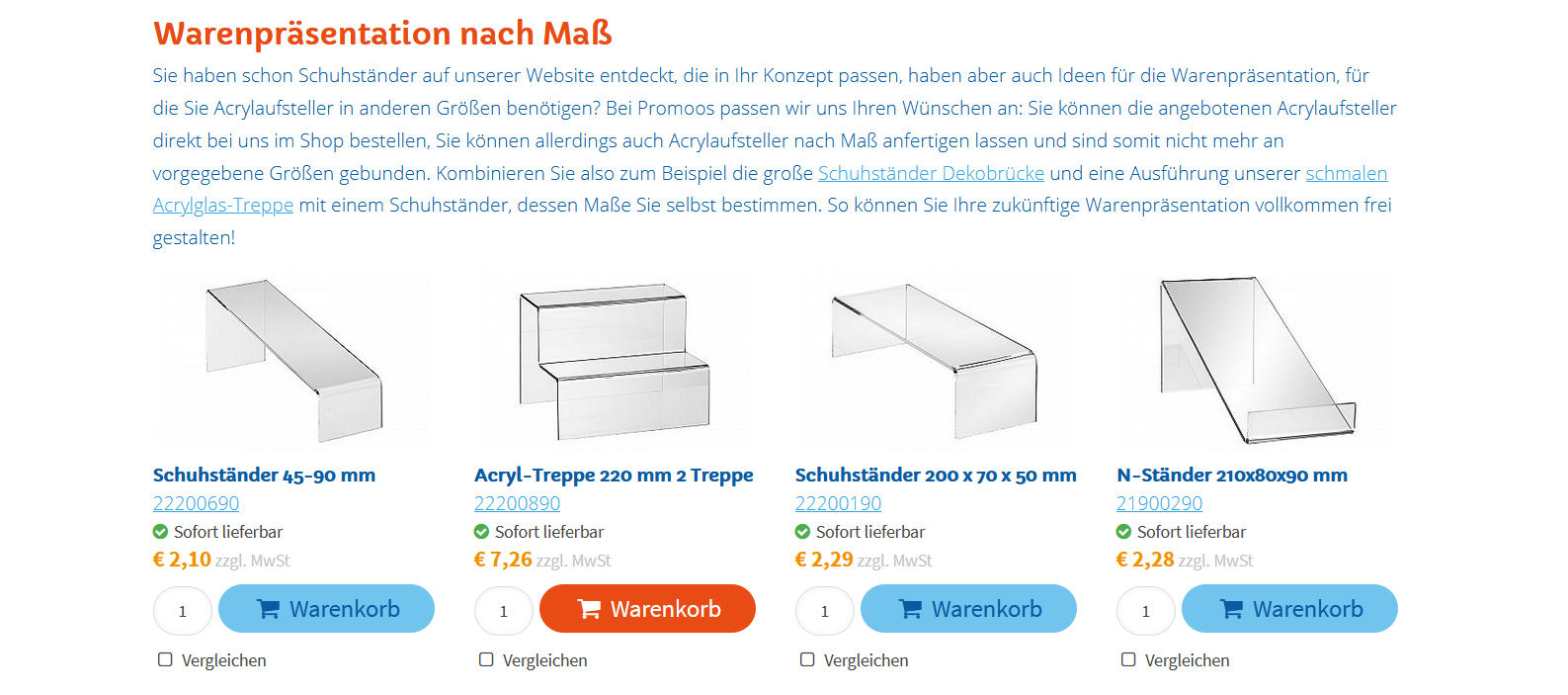Open the Acryl-Treppe two-step product image
Screen dimensions: 1568x695
coord(614,363)
